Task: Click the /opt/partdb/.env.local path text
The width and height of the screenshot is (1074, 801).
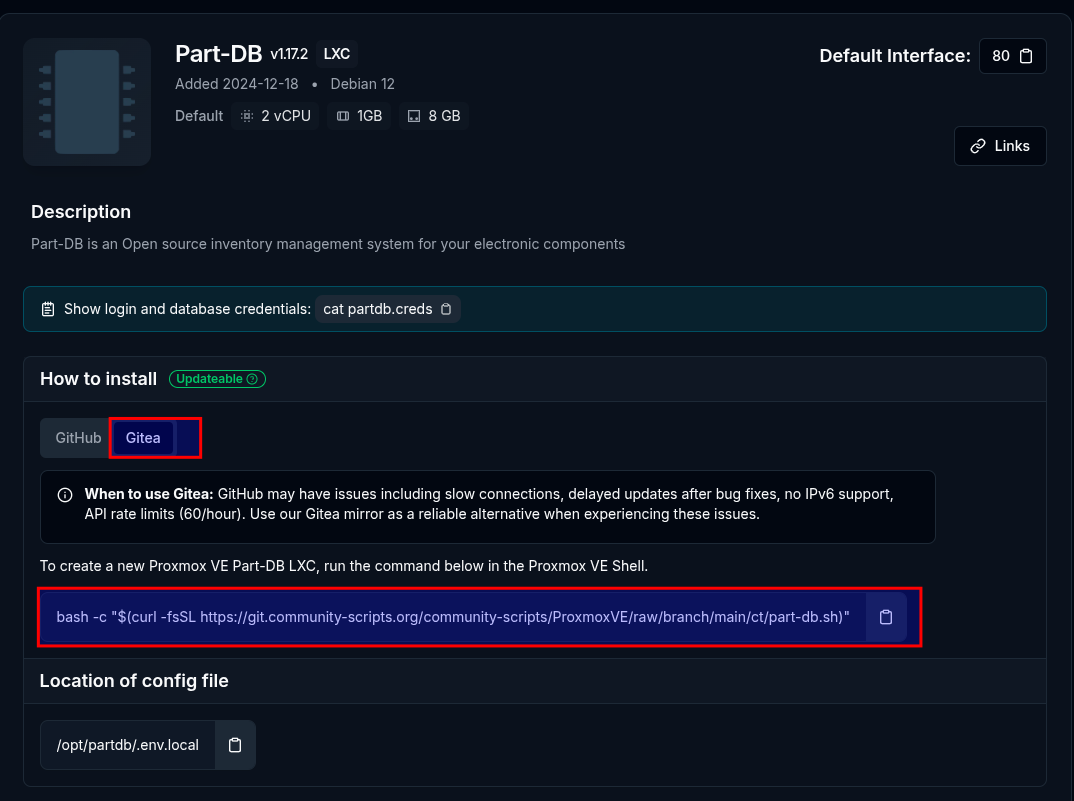Action: pos(128,745)
